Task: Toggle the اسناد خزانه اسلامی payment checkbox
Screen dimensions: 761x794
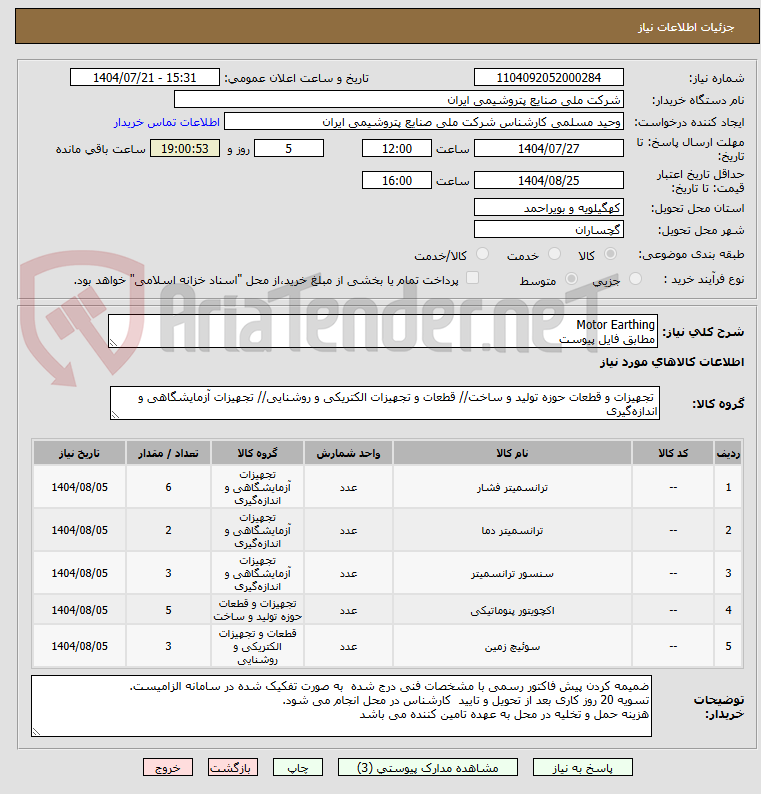Action: click(472, 277)
